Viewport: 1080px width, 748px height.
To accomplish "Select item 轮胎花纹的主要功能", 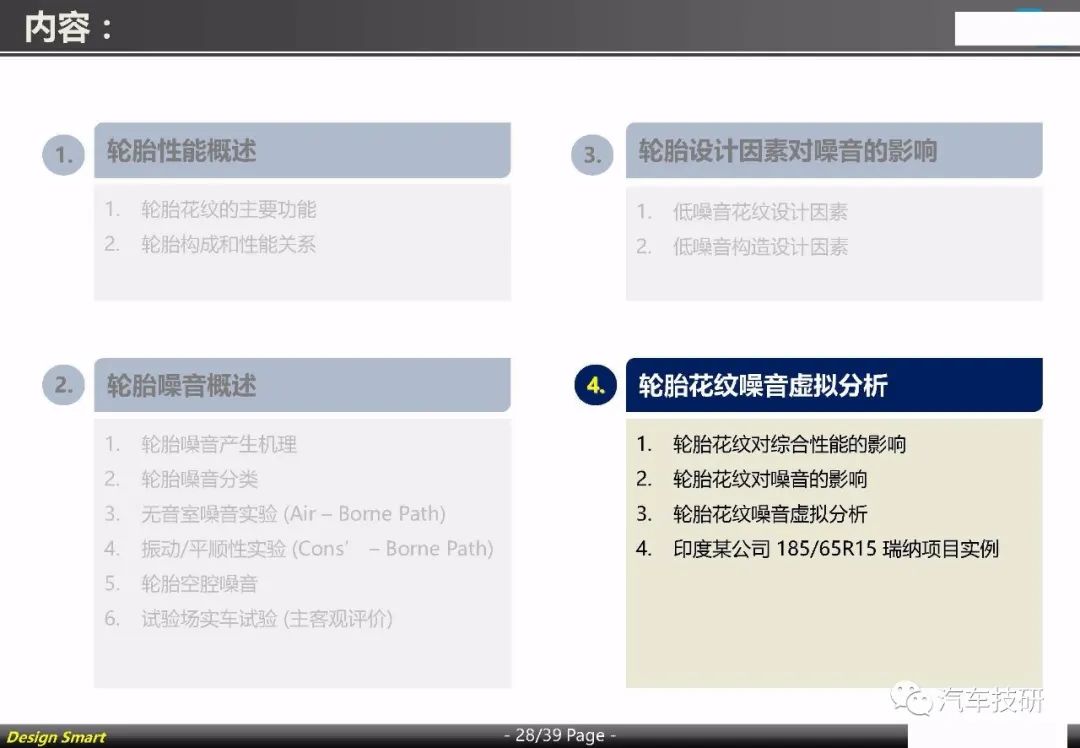I will coord(228,209).
